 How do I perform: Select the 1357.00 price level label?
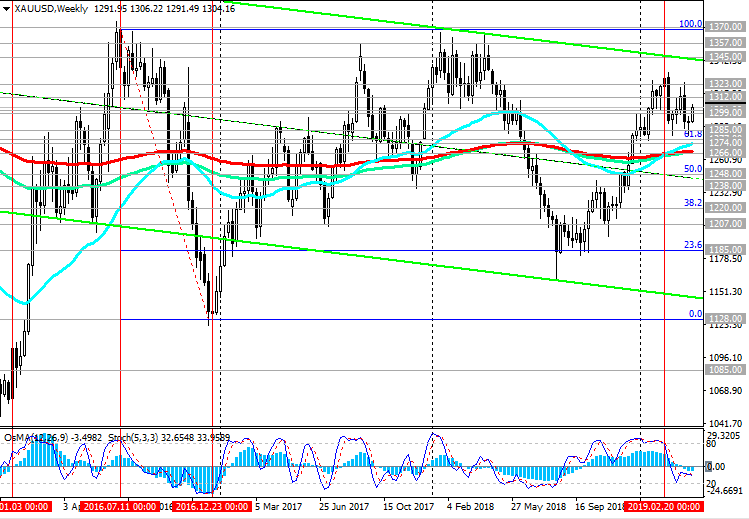pyautogui.click(x=726, y=43)
